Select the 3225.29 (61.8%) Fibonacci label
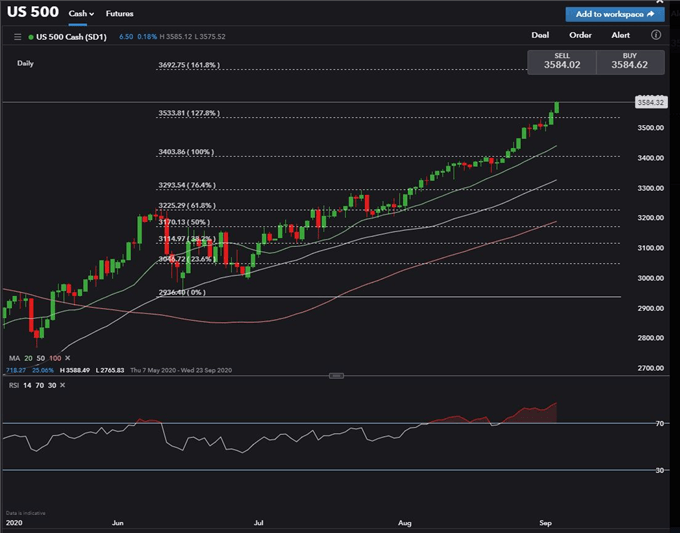680x533 pixels. 187,206
